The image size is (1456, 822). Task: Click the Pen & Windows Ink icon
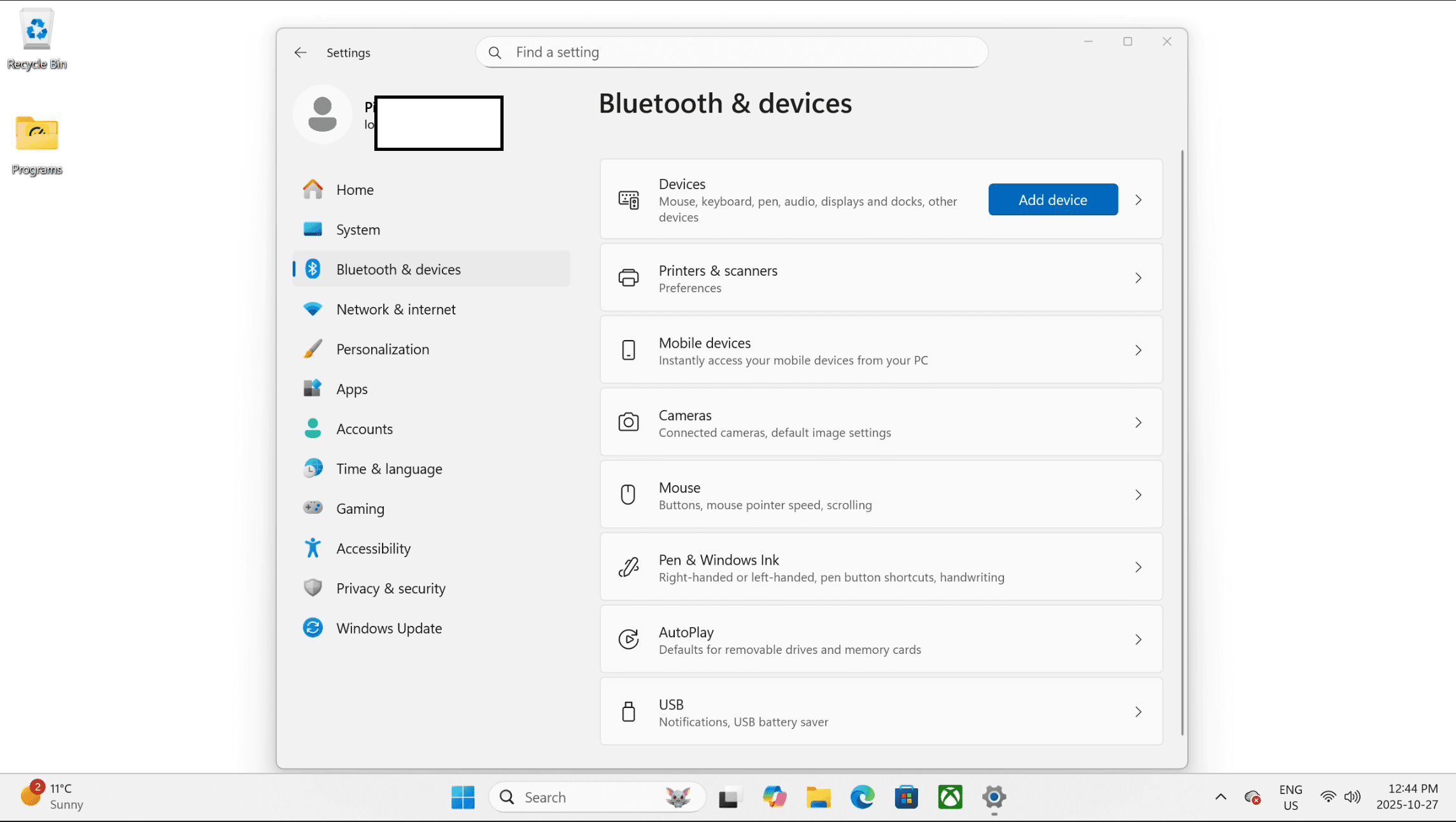click(x=628, y=567)
